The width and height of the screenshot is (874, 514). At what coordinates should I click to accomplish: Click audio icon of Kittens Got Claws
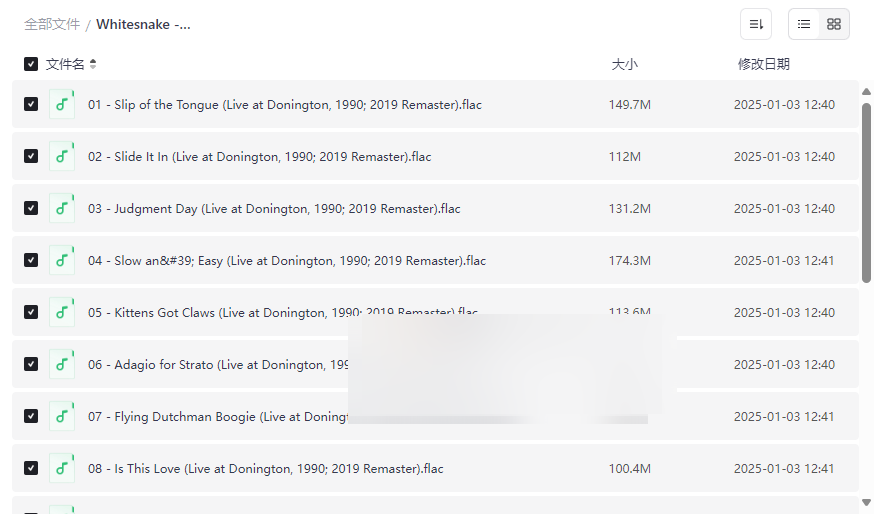click(x=62, y=312)
